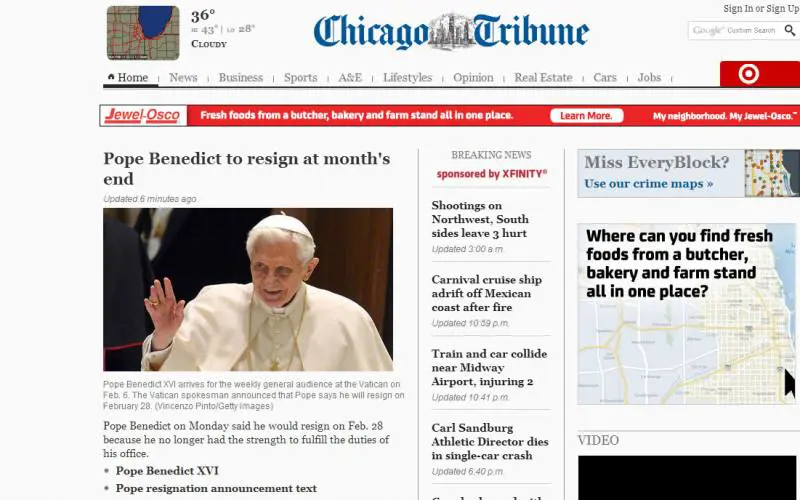Open the A&E section
The image size is (800, 500).
(350, 78)
